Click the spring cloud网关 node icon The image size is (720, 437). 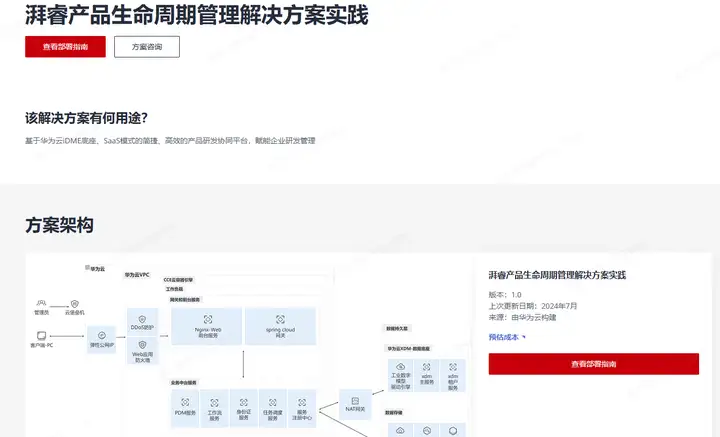tap(280, 319)
